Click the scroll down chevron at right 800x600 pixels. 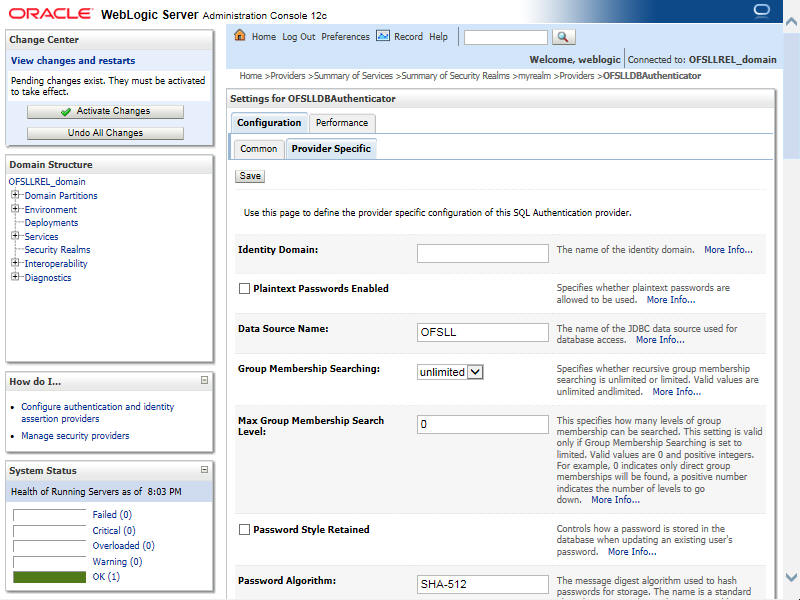click(791, 577)
